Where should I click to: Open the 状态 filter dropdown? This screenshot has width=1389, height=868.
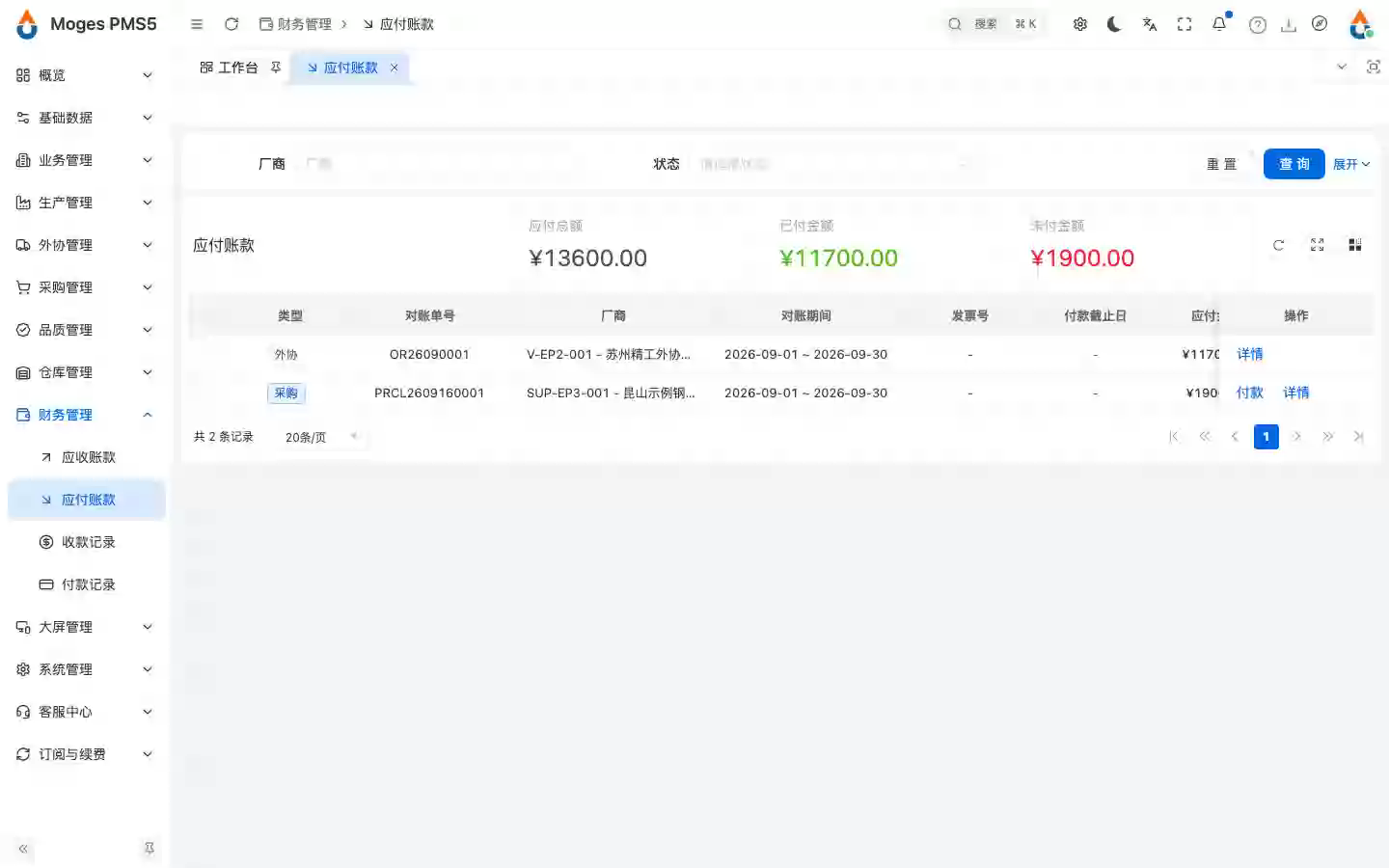(x=835, y=164)
